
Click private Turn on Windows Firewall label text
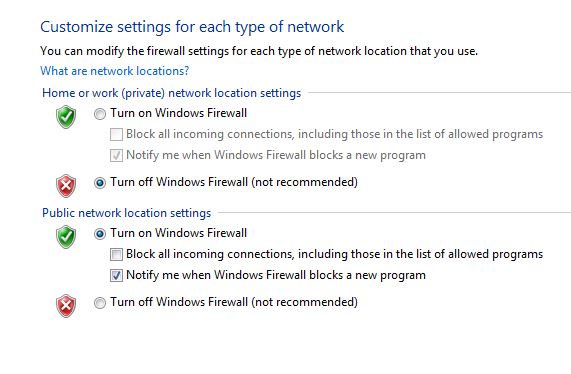(178, 113)
